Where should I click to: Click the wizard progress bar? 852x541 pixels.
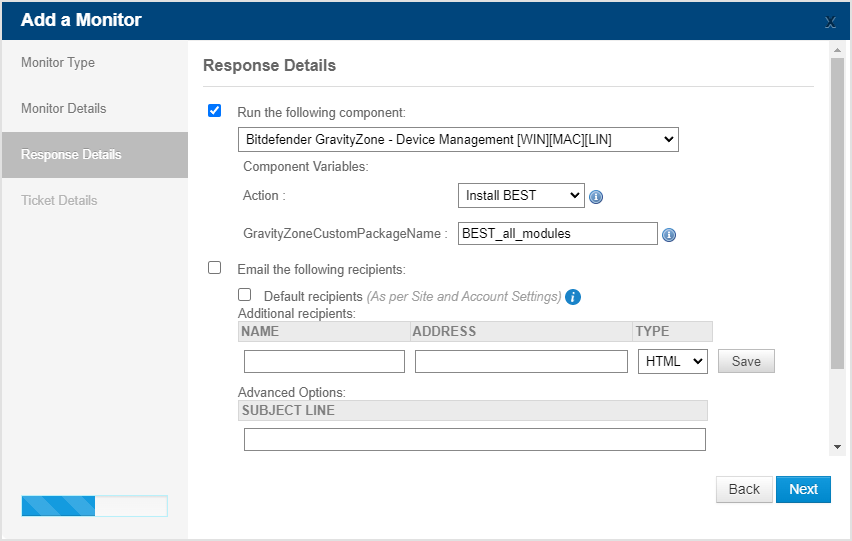95,506
